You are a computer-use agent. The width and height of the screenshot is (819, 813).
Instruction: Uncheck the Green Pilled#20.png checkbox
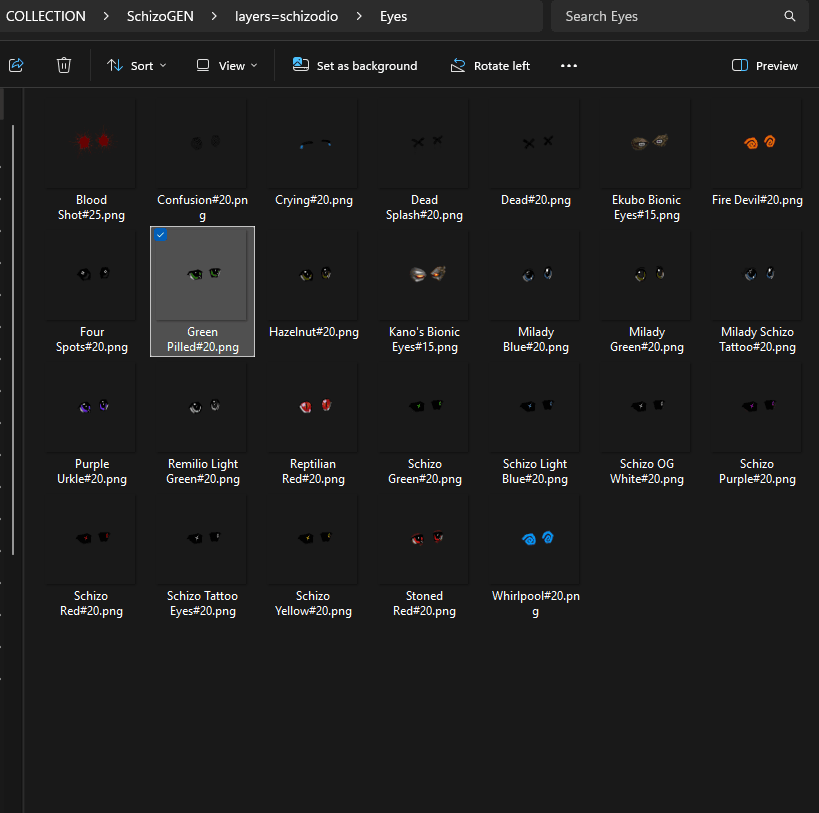tap(161, 235)
